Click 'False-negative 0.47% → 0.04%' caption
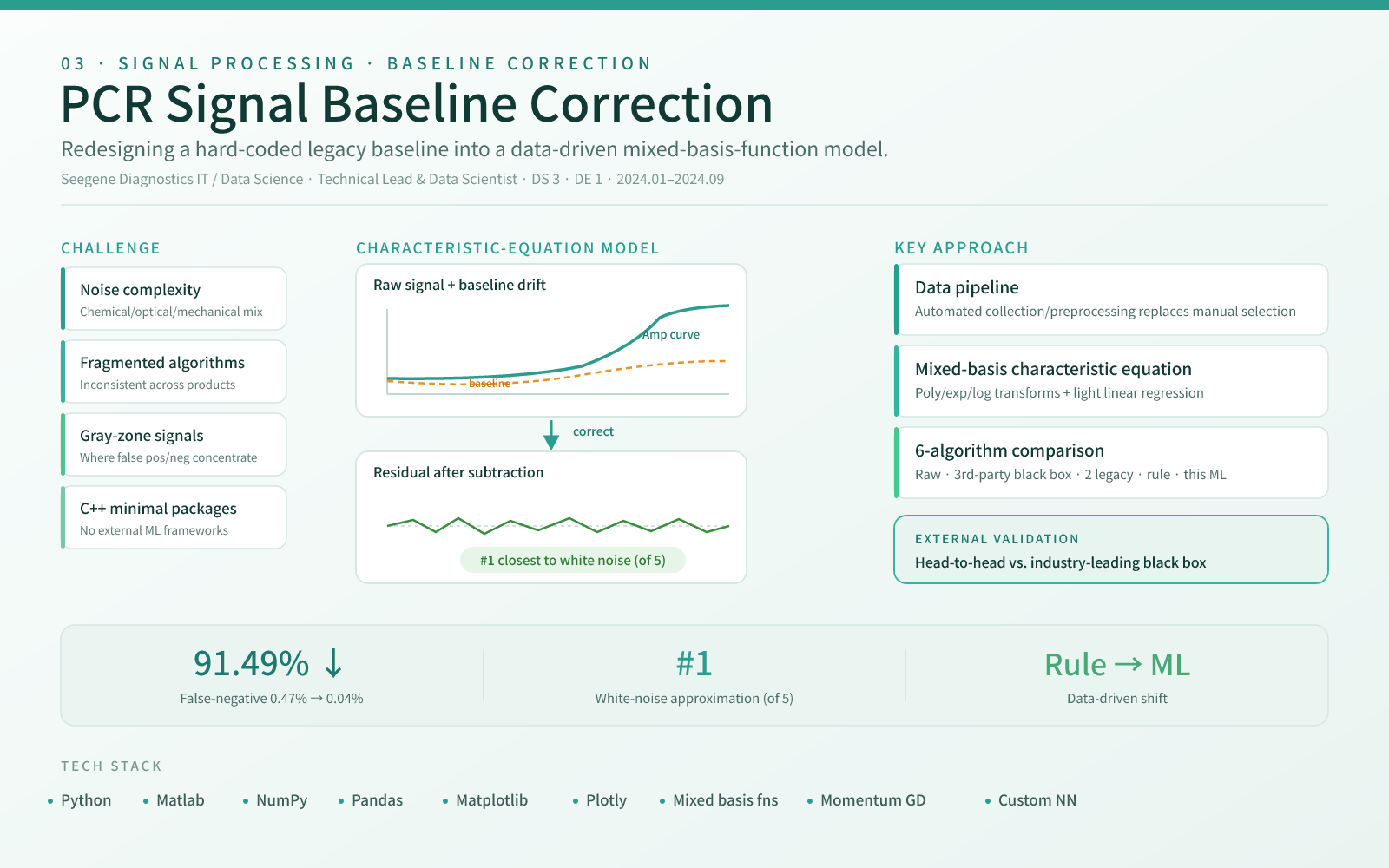The image size is (1389, 868). pyautogui.click(x=272, y=699)
